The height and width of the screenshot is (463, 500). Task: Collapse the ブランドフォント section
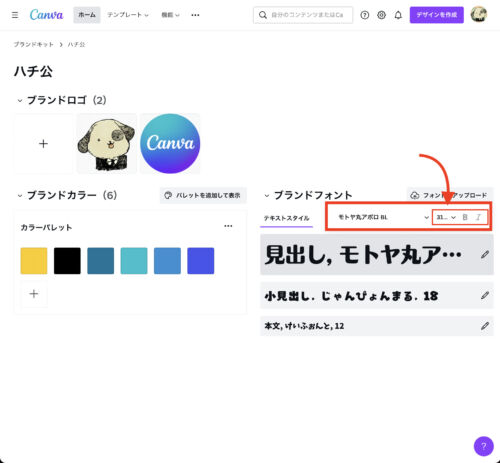pyautogui.click(x=267, y=195)
